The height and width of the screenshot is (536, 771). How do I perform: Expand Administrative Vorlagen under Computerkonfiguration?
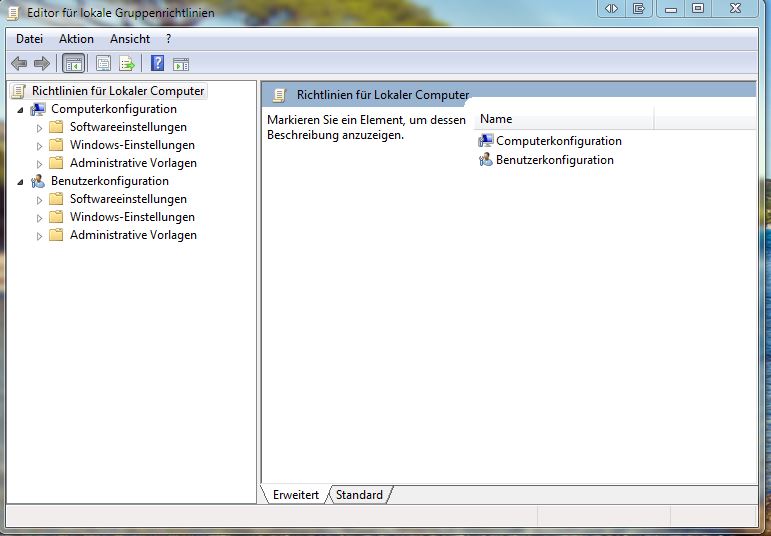click(x=39, y=164)
